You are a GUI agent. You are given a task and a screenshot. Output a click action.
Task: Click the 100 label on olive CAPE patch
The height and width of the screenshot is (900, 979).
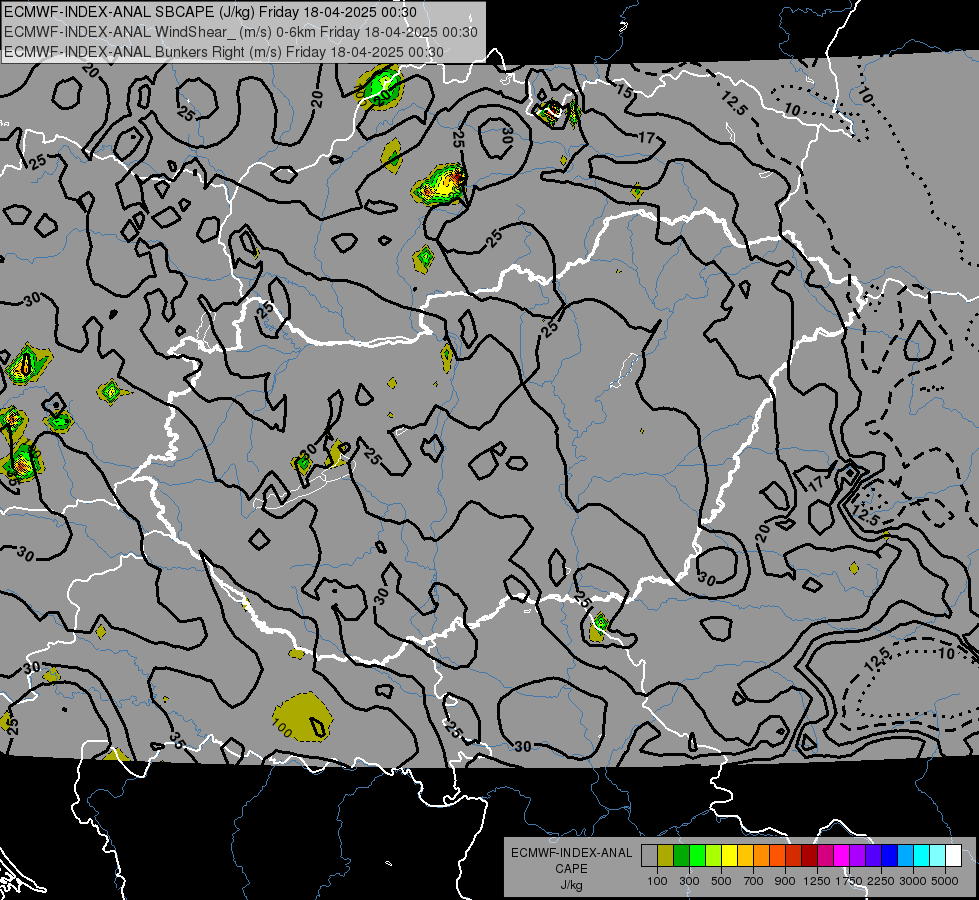tap(283, 728)
